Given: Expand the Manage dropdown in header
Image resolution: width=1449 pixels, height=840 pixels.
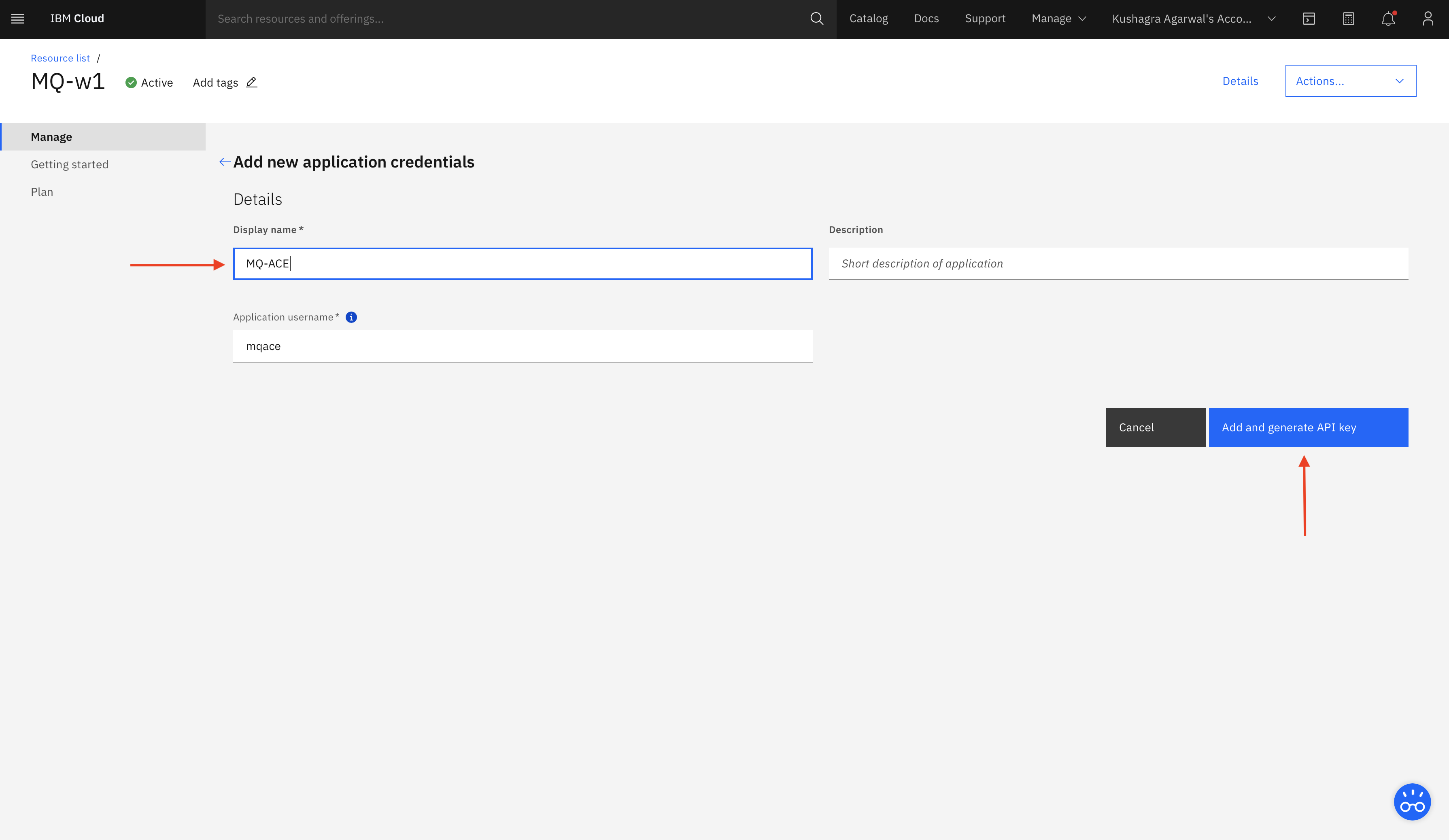Looking at the screenshot, I should (x=1058, y=18).
